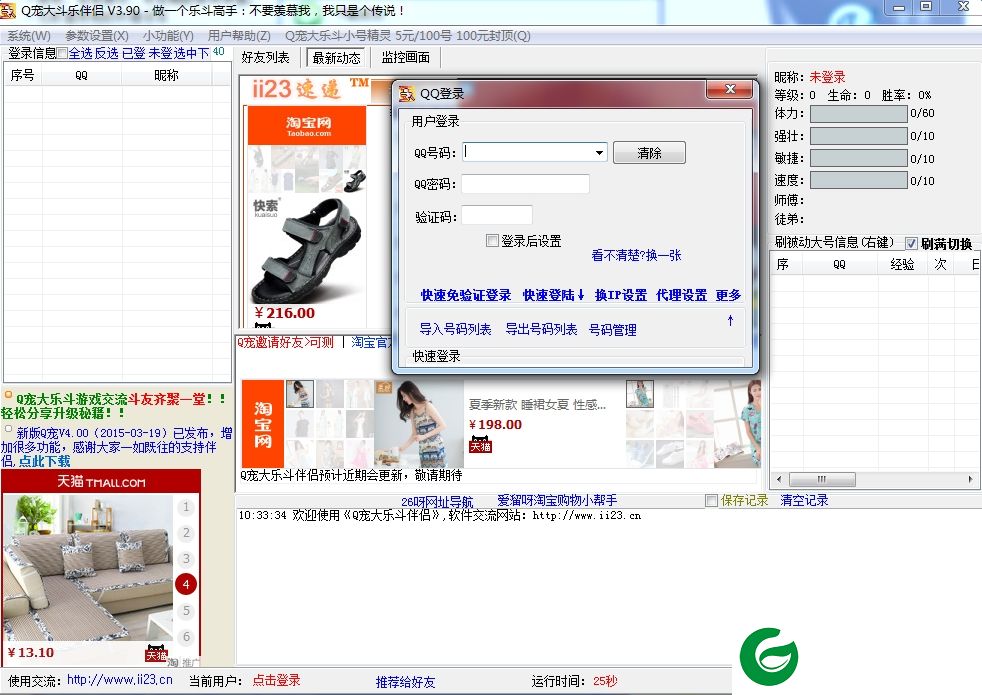Click 点击登录 in the status bar
The image size is (982, 695).
tap(276, 680)
